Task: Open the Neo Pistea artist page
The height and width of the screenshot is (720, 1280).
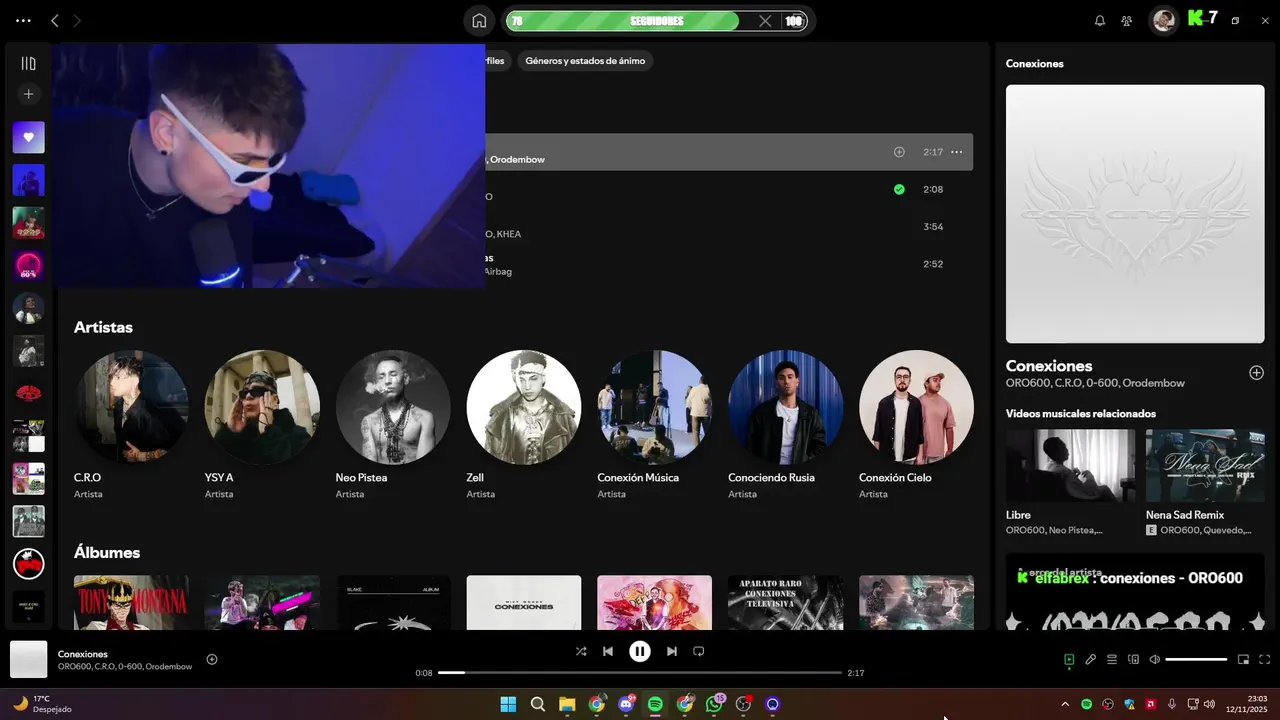Action: (x=393, y=407)
